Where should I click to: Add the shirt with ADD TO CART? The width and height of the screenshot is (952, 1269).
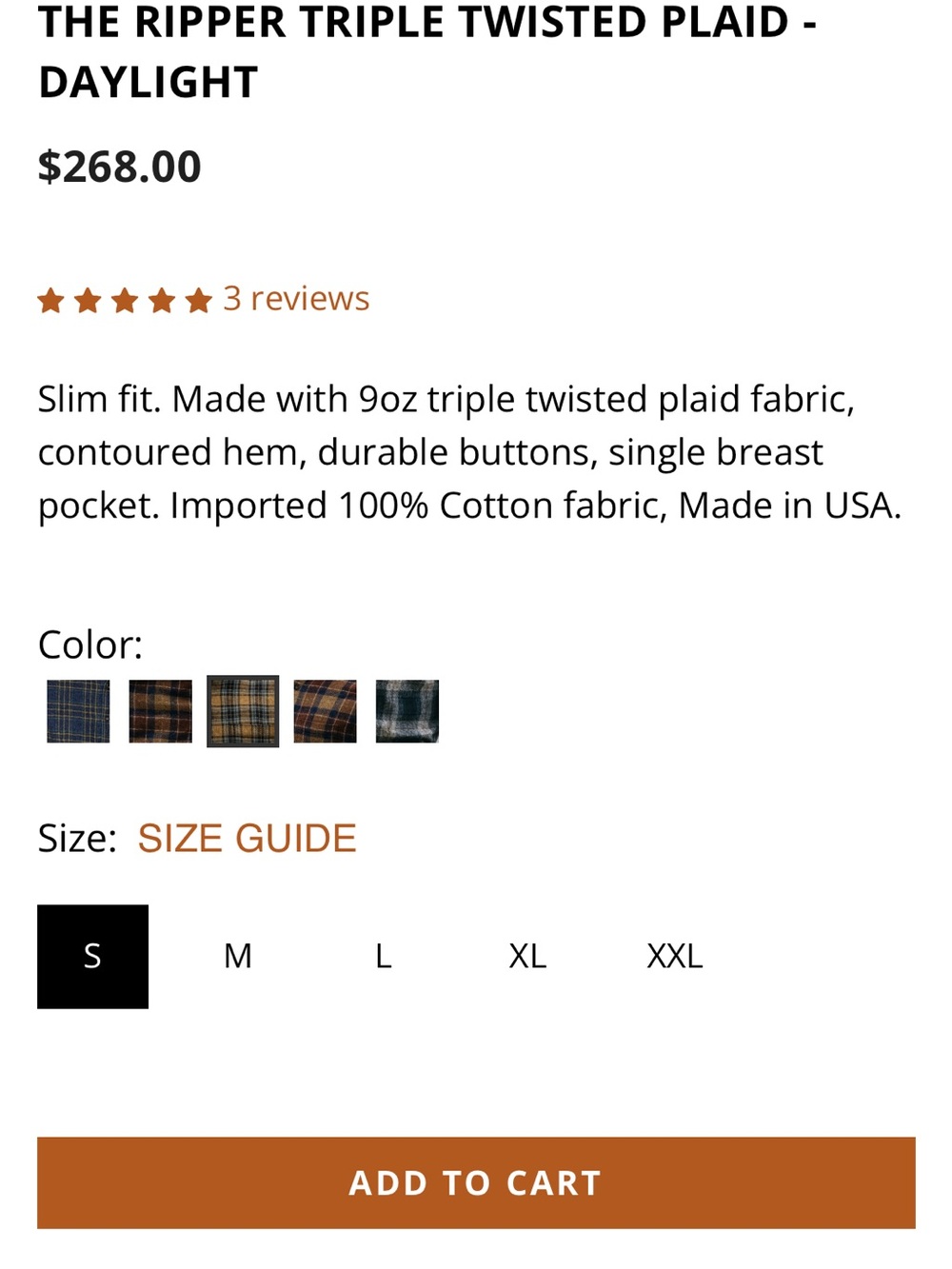[x=476, y=1182]
